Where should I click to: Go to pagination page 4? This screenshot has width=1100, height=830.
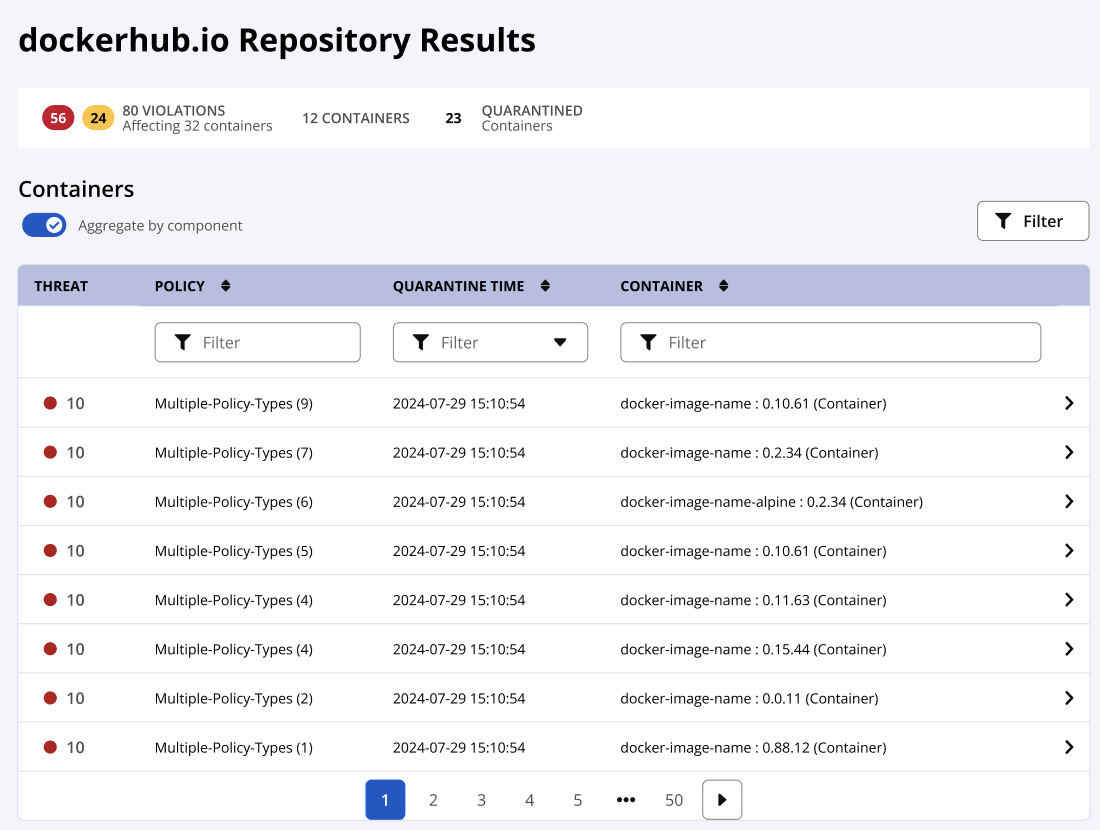click(x=530, y=800)
